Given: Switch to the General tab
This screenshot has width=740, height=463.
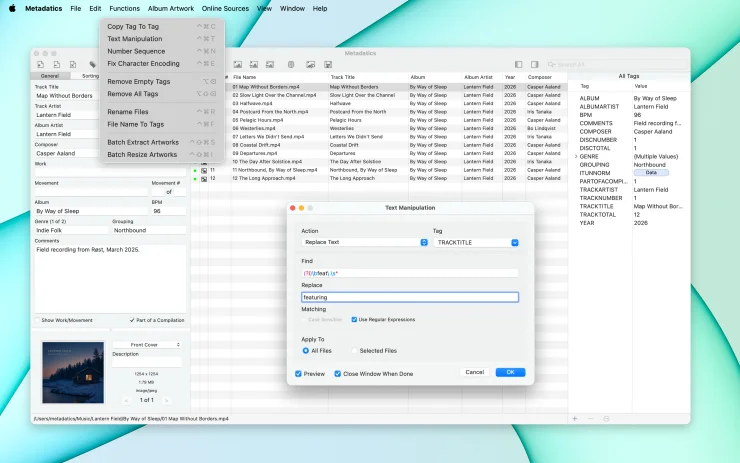Looking at the screenshot, I should (50, 76).
